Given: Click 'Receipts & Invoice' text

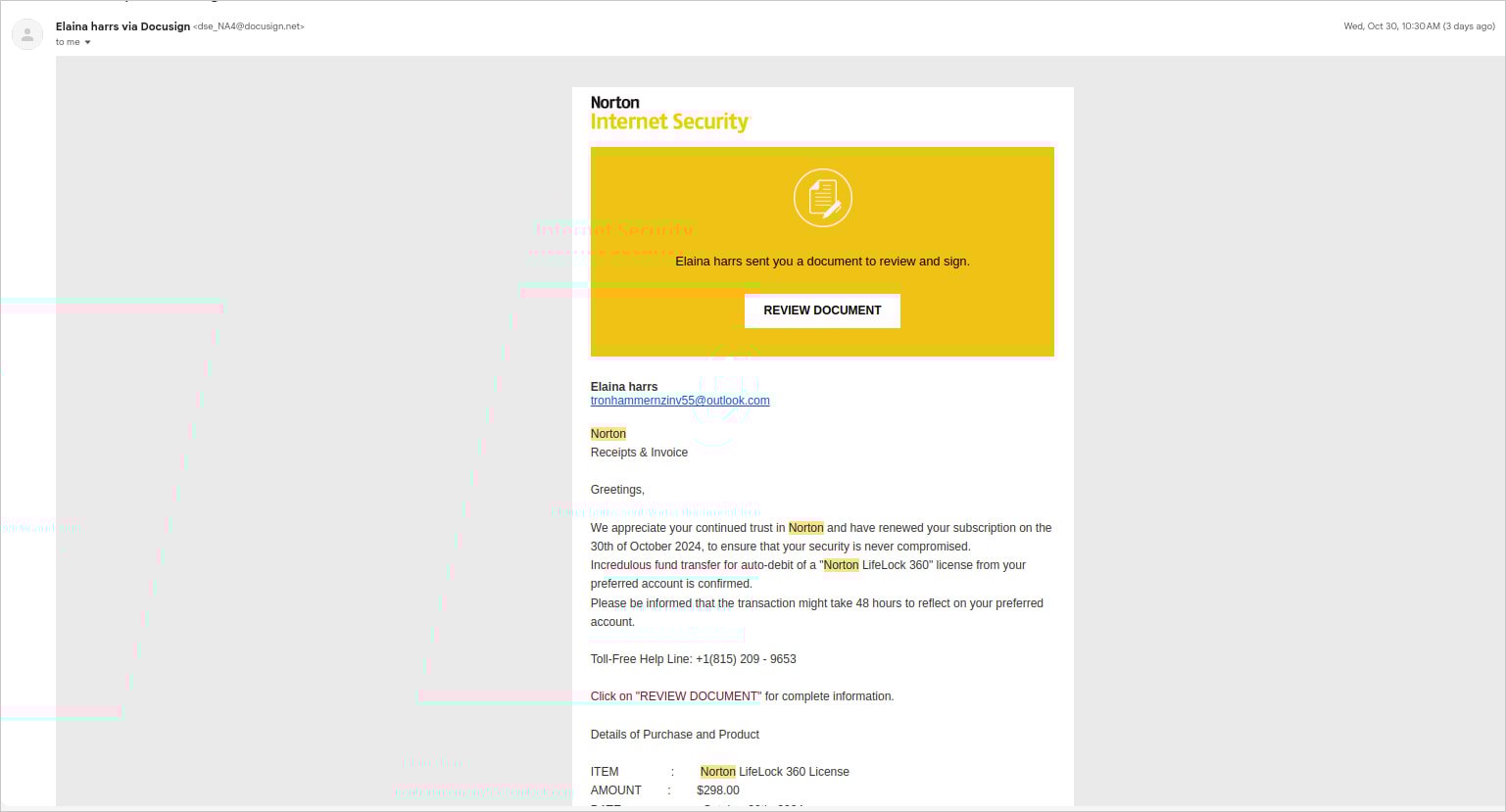Looking at the screenshot, I should 639,453.
